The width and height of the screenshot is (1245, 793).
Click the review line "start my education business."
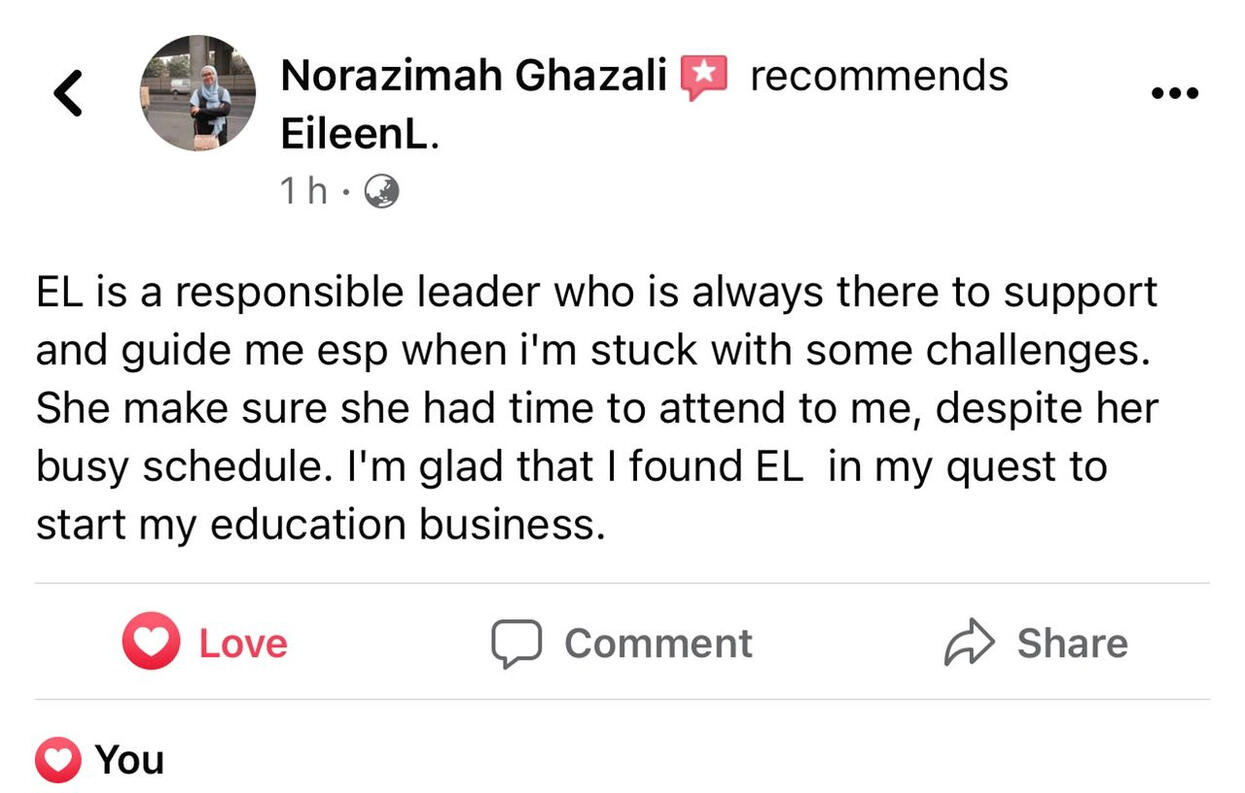click(321, 525)
